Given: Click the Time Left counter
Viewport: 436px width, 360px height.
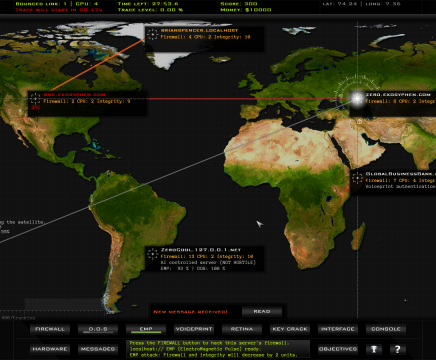Looking at the screenshot, I should [x=148, y=4].
